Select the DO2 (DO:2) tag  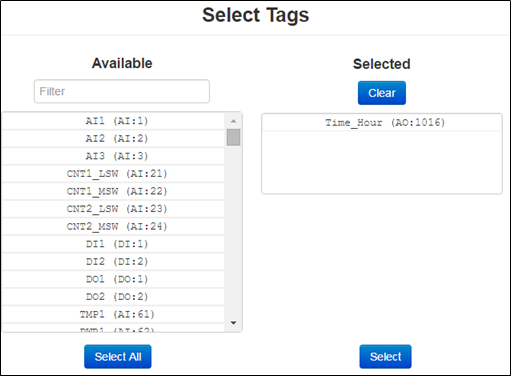[x=113, y=297]
